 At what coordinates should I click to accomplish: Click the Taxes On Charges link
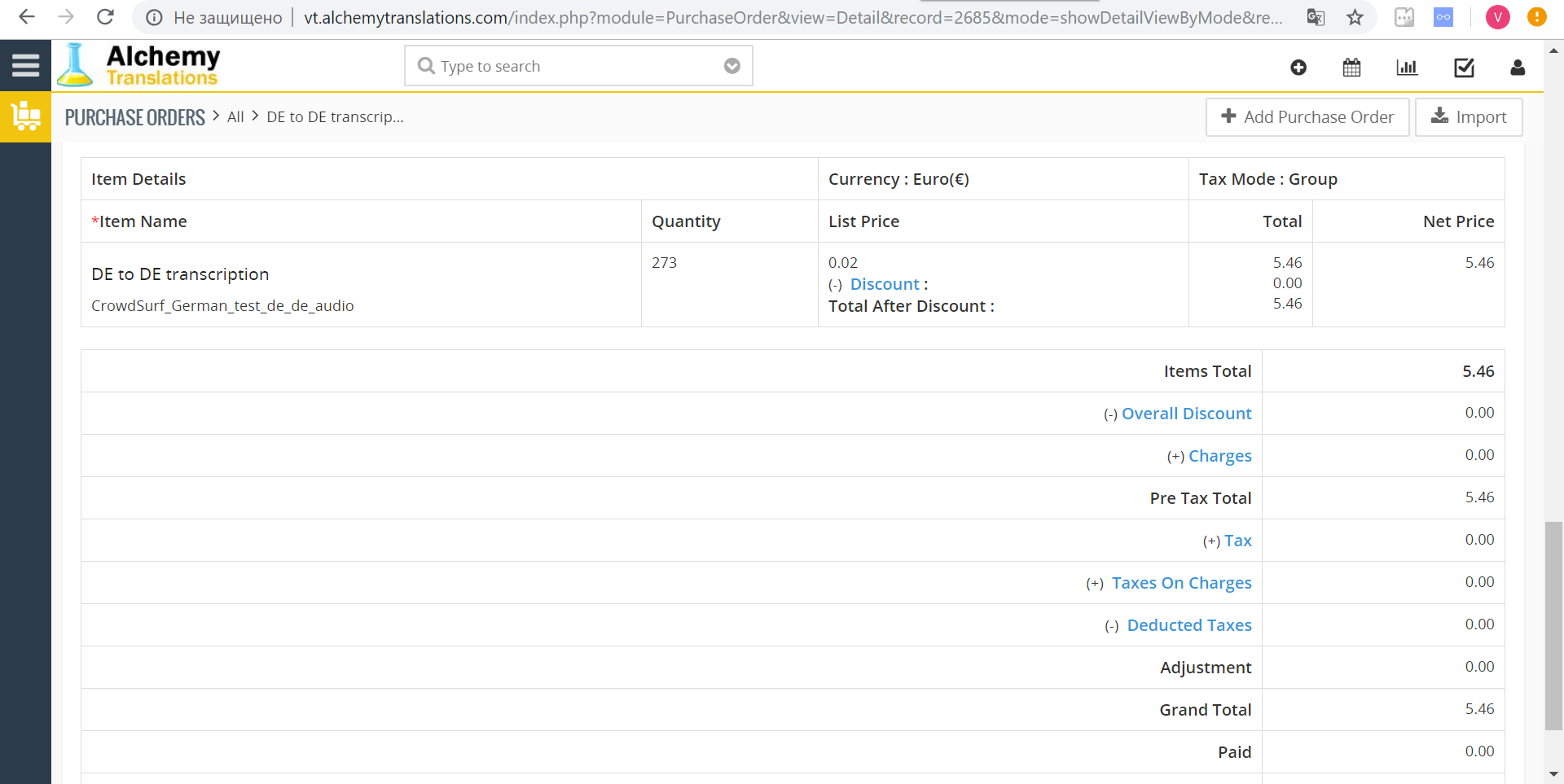coord(1181,583)
